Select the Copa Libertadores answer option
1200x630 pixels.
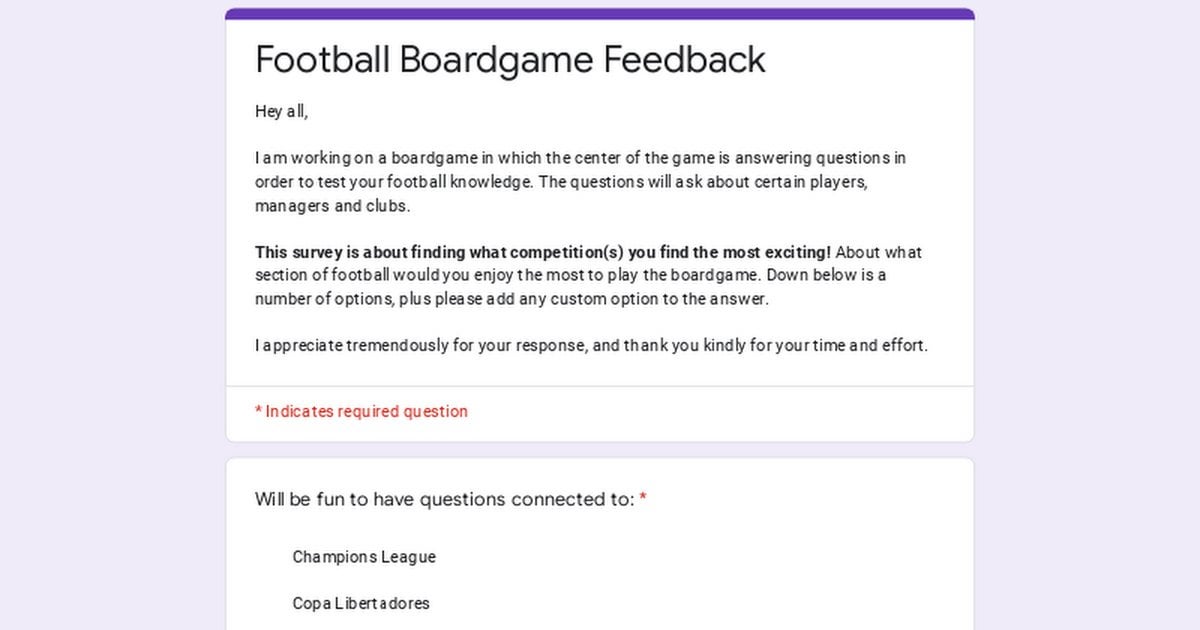[360, 603]
